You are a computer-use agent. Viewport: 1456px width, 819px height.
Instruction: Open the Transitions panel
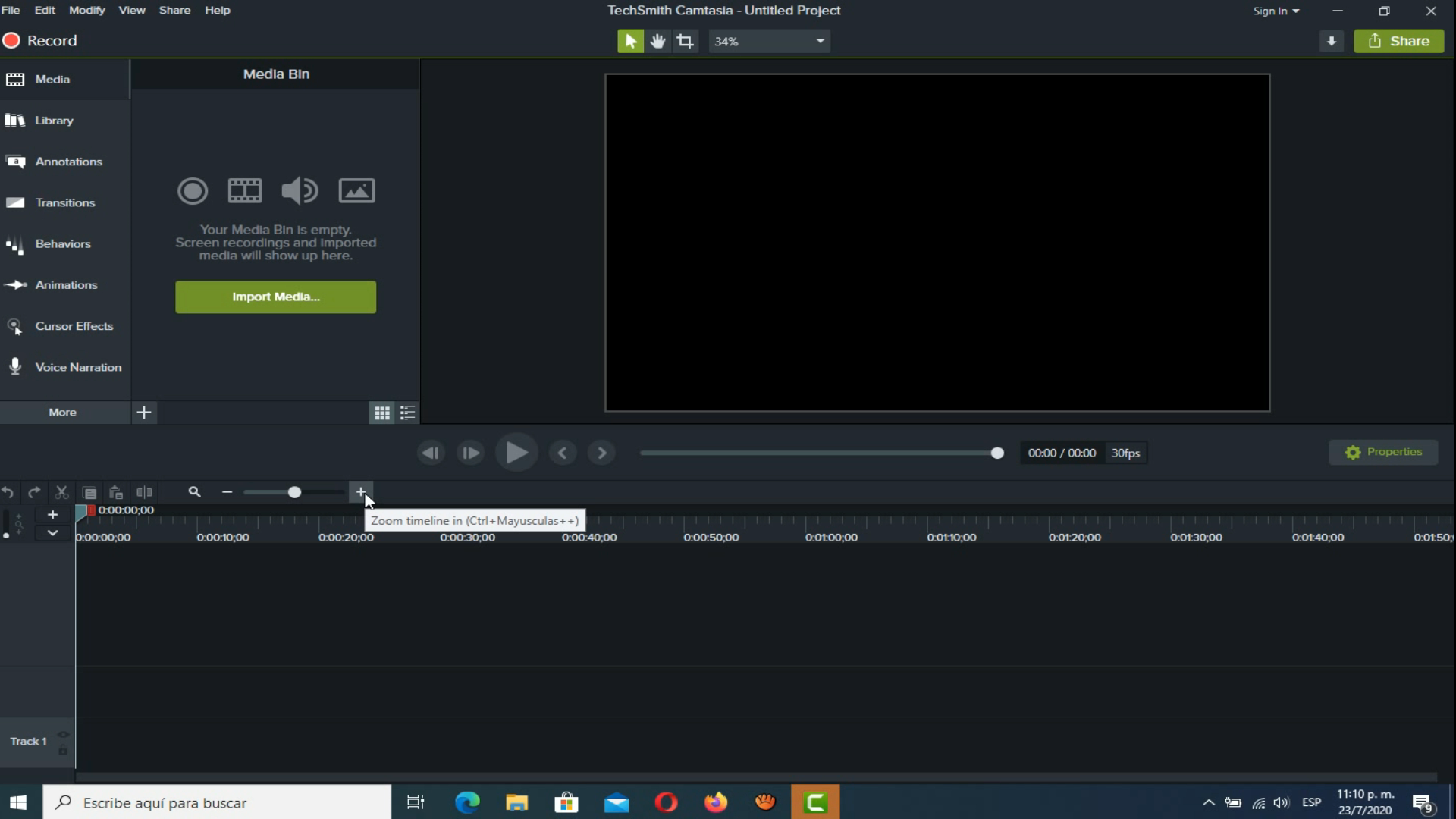tap(64, 202)
